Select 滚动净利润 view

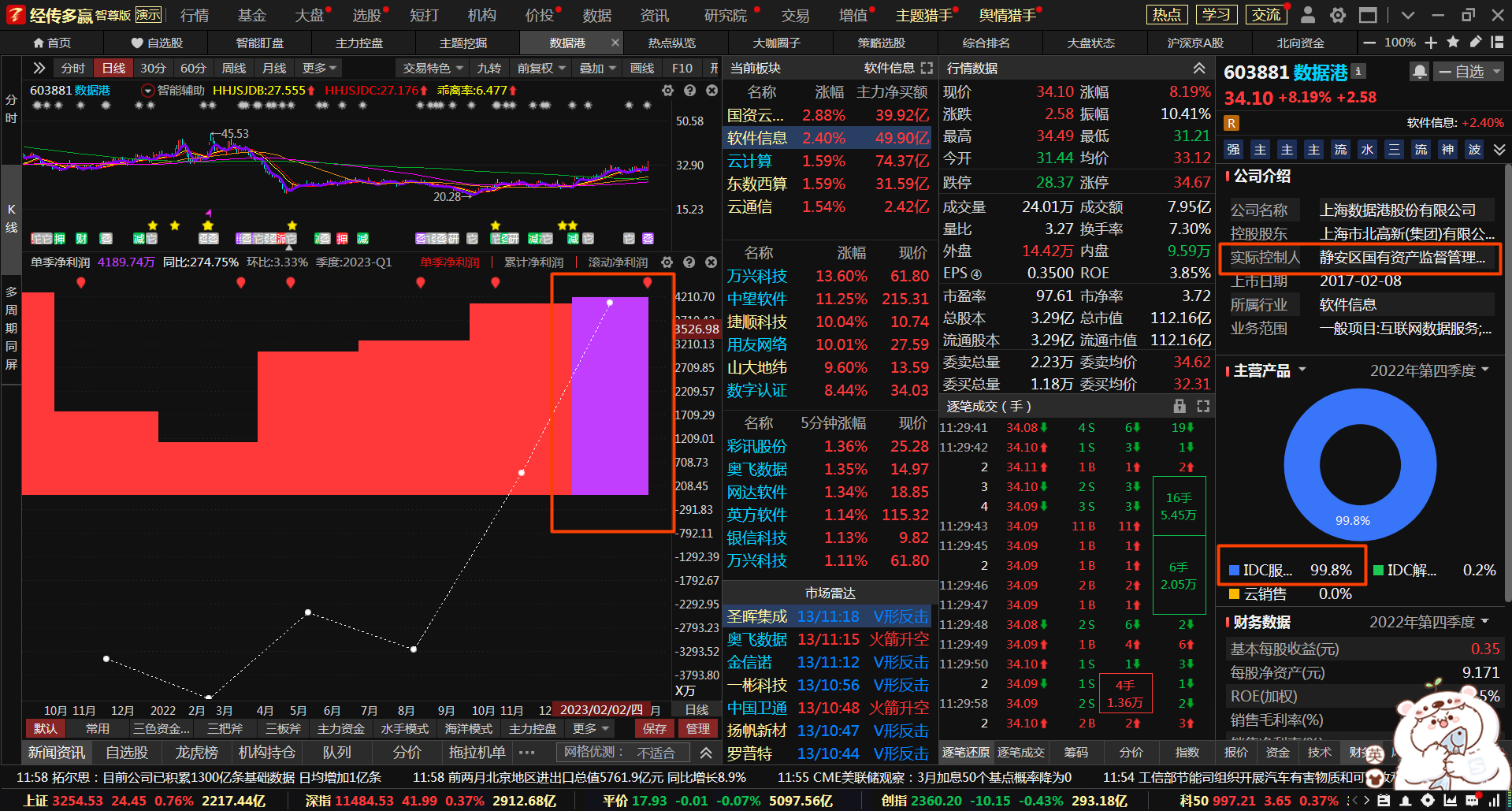point(618,262)
